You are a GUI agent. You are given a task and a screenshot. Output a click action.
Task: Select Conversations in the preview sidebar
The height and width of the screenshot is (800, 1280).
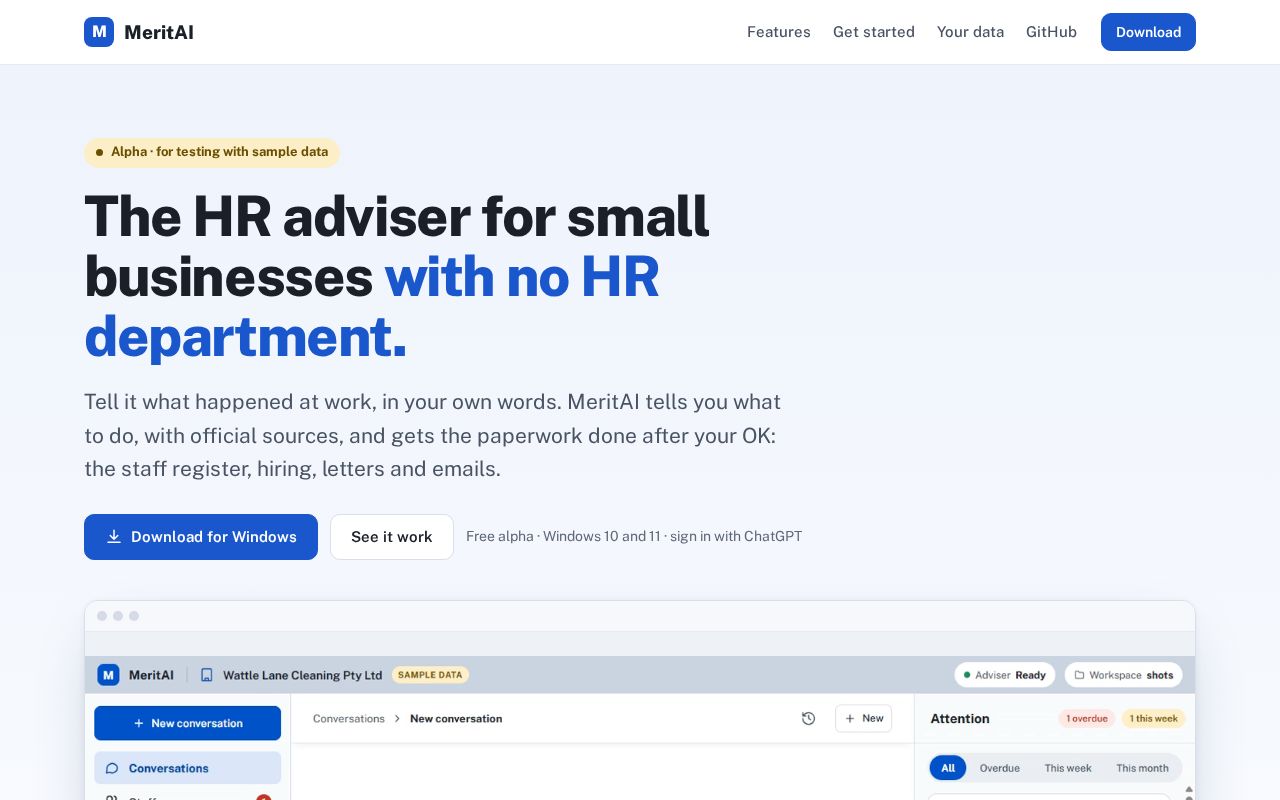click(x=187, y=768)
